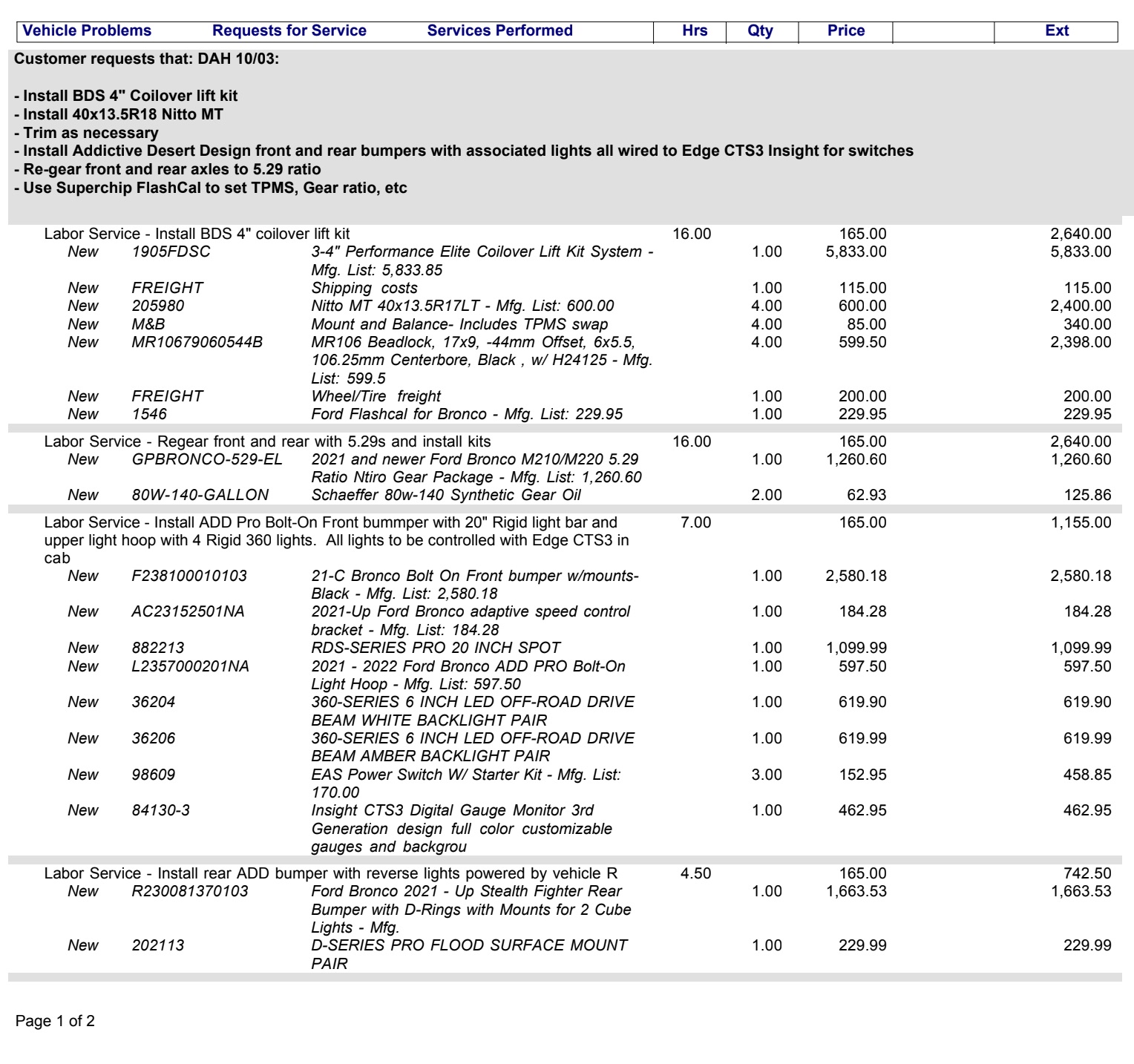Click the "Nitto MT 40x13.5R17LT" description

(x=463, y=306)
